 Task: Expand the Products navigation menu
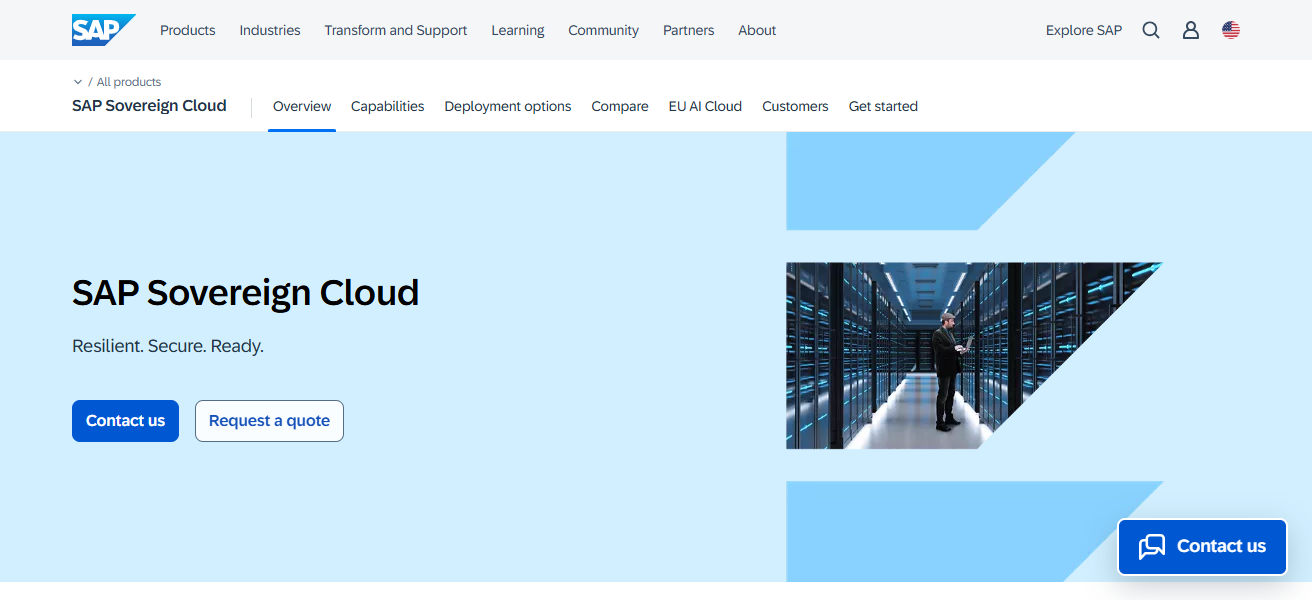point(187,30)
